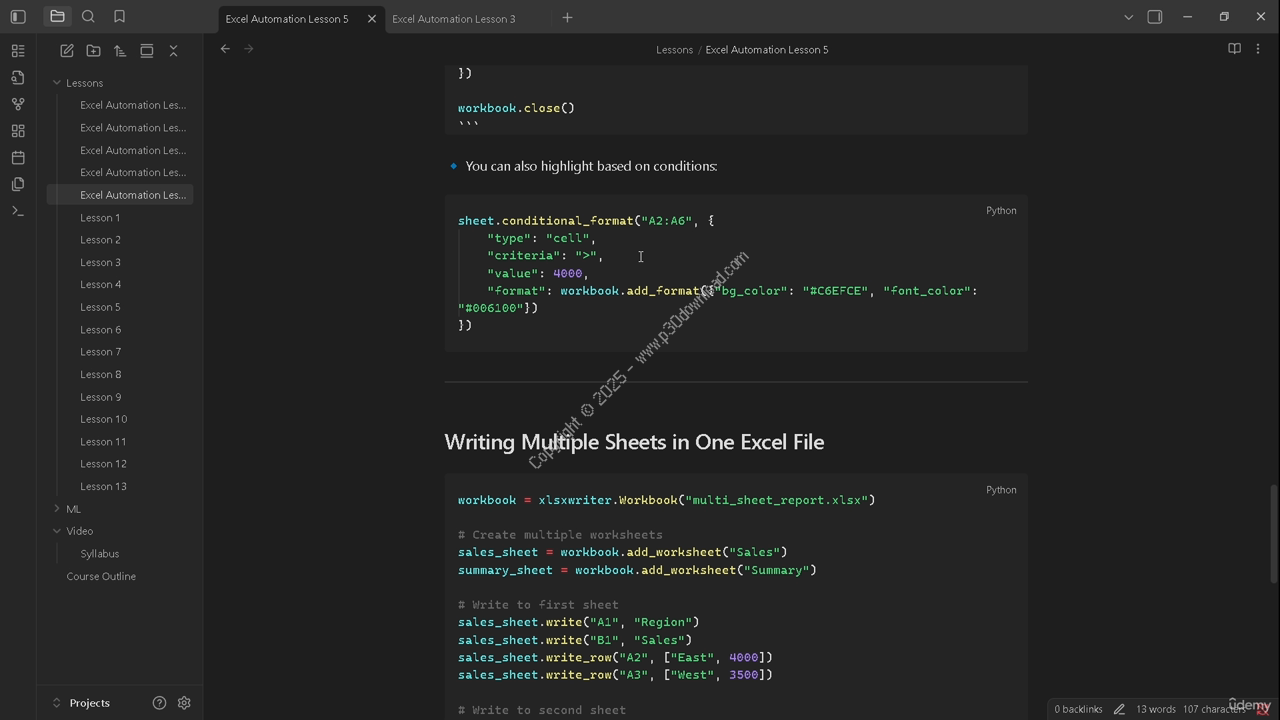Viewport: 1280px width, 720px height.
Task: Open today's daily note calendar icon
Action: [x=18, y=158]
